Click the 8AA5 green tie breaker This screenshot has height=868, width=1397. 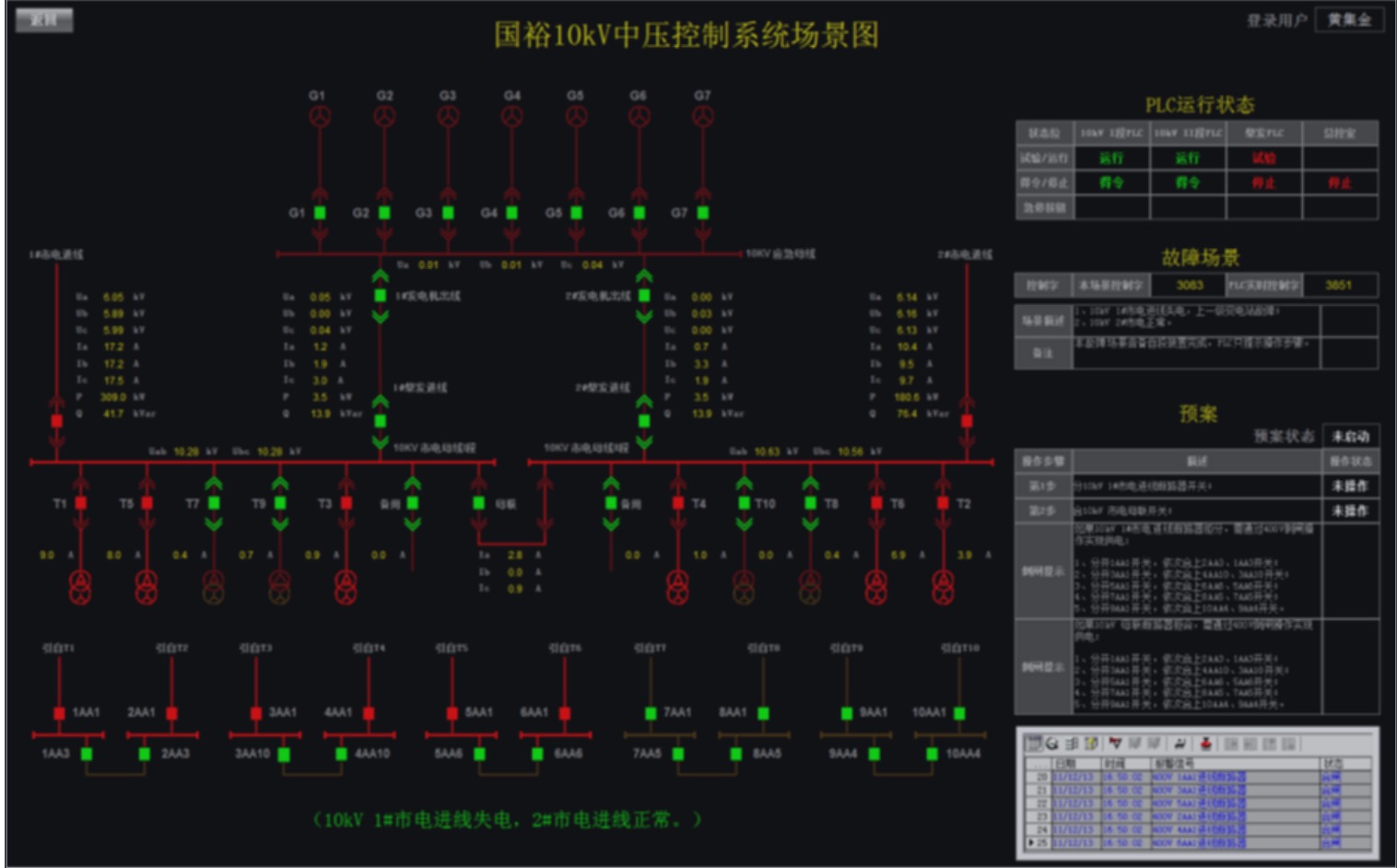(x=735, y=754)
